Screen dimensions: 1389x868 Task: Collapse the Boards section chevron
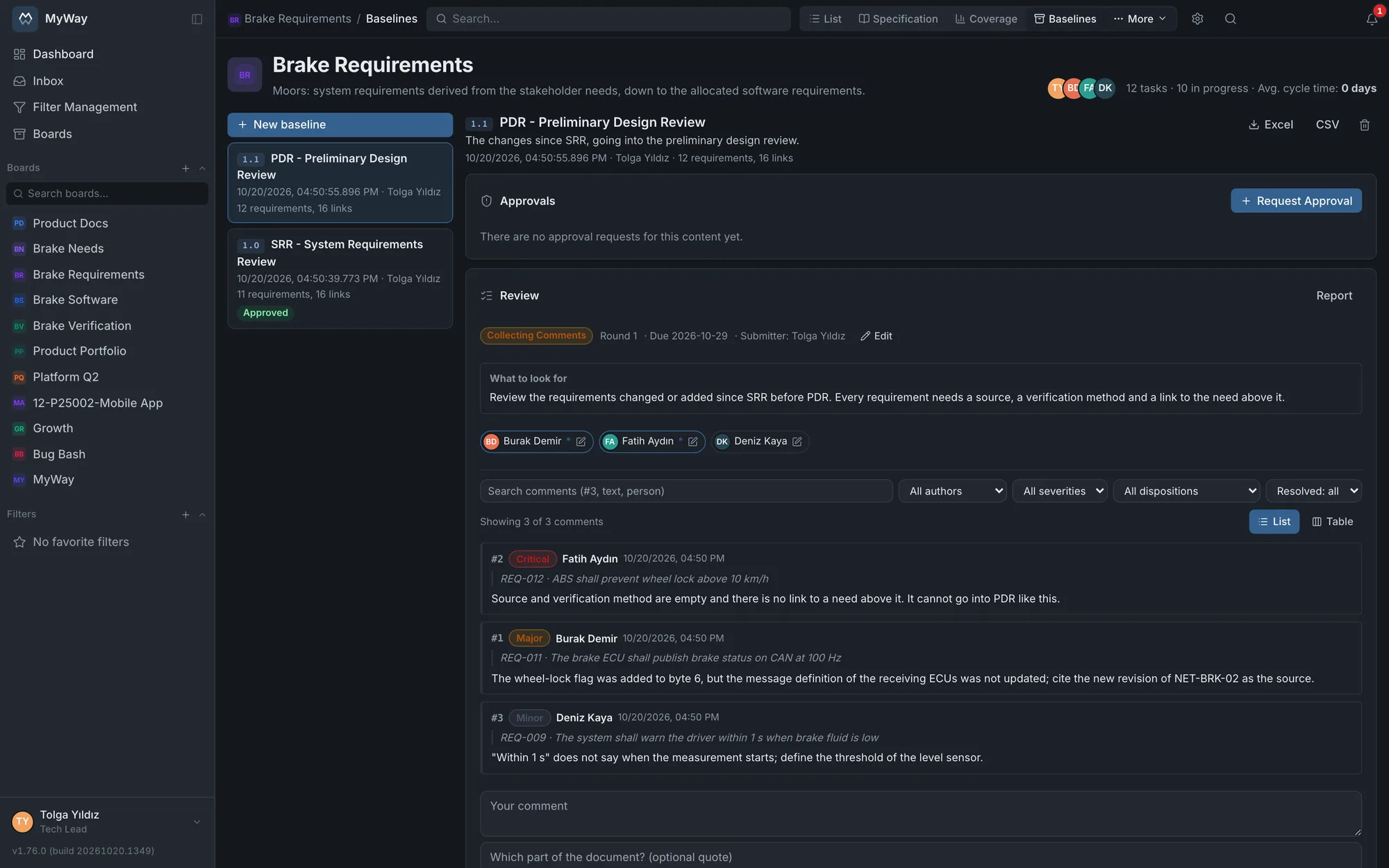202,168
